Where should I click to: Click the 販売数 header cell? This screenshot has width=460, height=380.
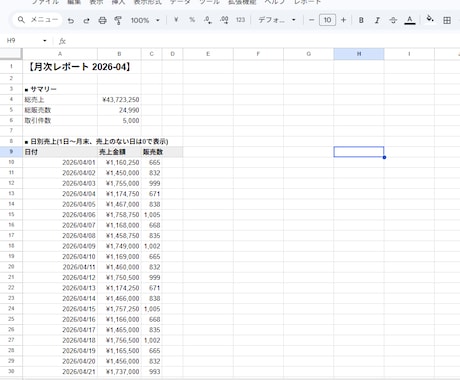pos(152,152)
